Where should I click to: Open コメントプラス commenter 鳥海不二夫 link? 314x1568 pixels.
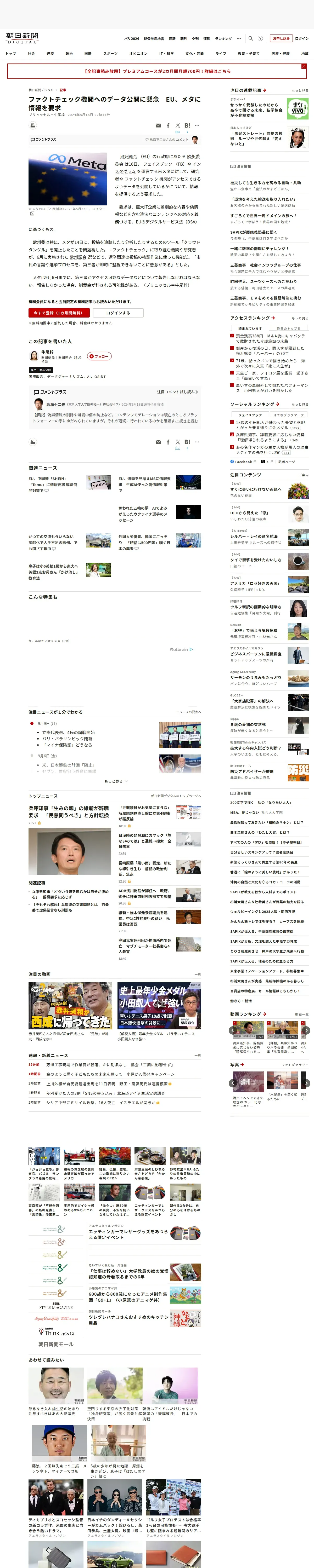pyautogui.click(x=55, y=404)
